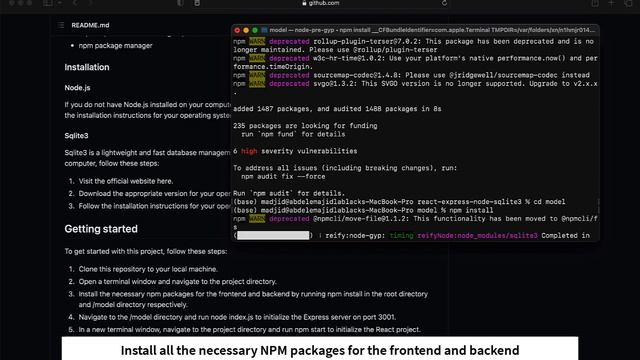Click 'Navigate to the /model directory' step
This screenshot has width=640, height=360.
(237, 317)
